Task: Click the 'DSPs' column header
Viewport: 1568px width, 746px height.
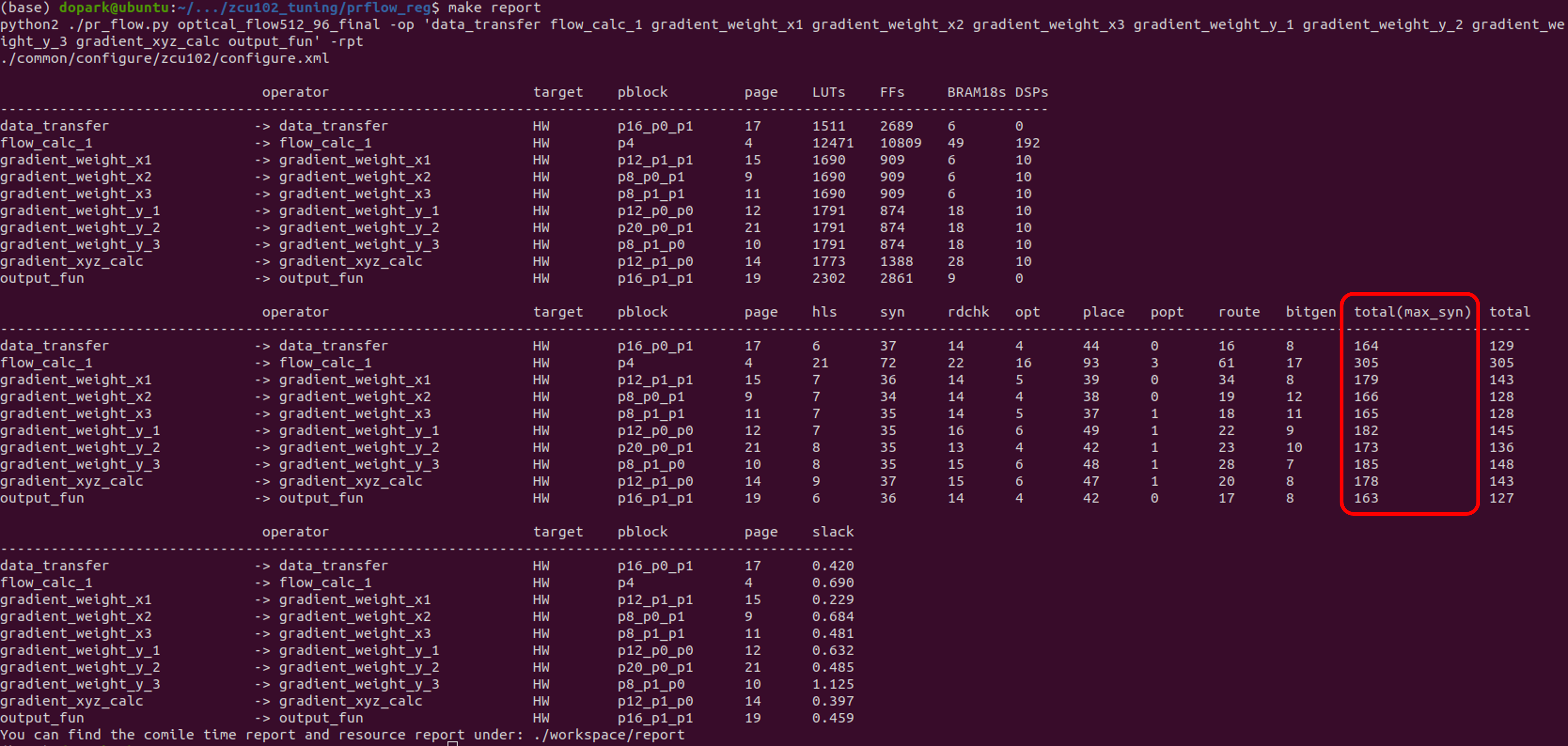Action: click(x=1031, y=93)
